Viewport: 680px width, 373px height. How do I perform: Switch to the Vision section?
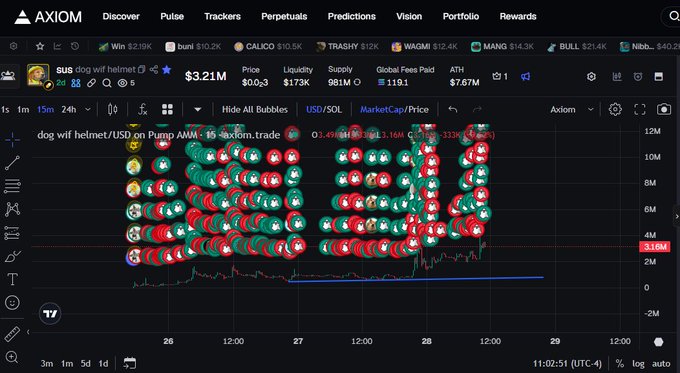[x=409, y=16]
